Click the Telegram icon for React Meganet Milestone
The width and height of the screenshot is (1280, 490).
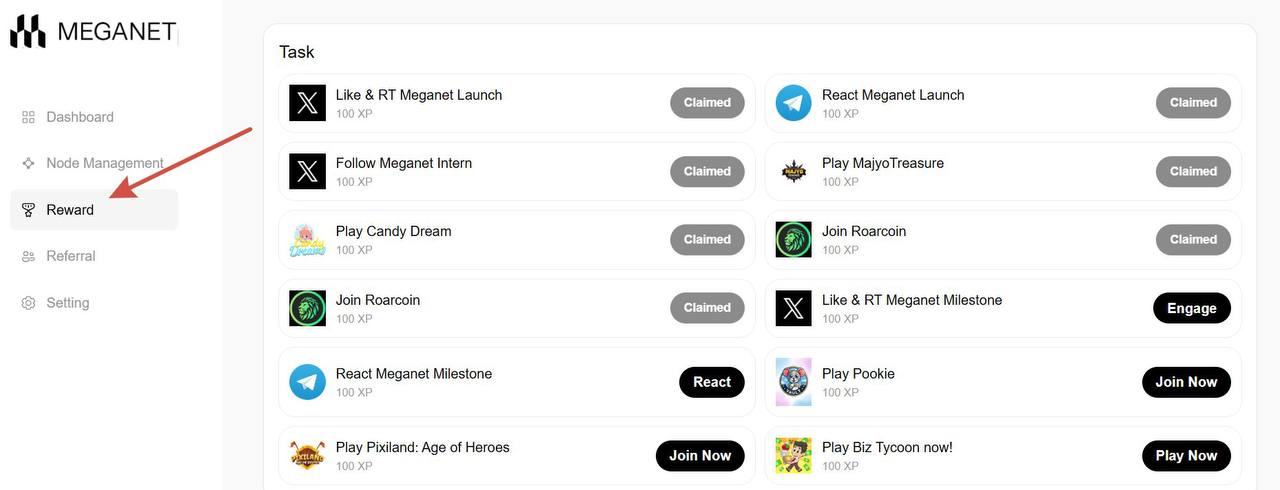[x=307, y=382]
